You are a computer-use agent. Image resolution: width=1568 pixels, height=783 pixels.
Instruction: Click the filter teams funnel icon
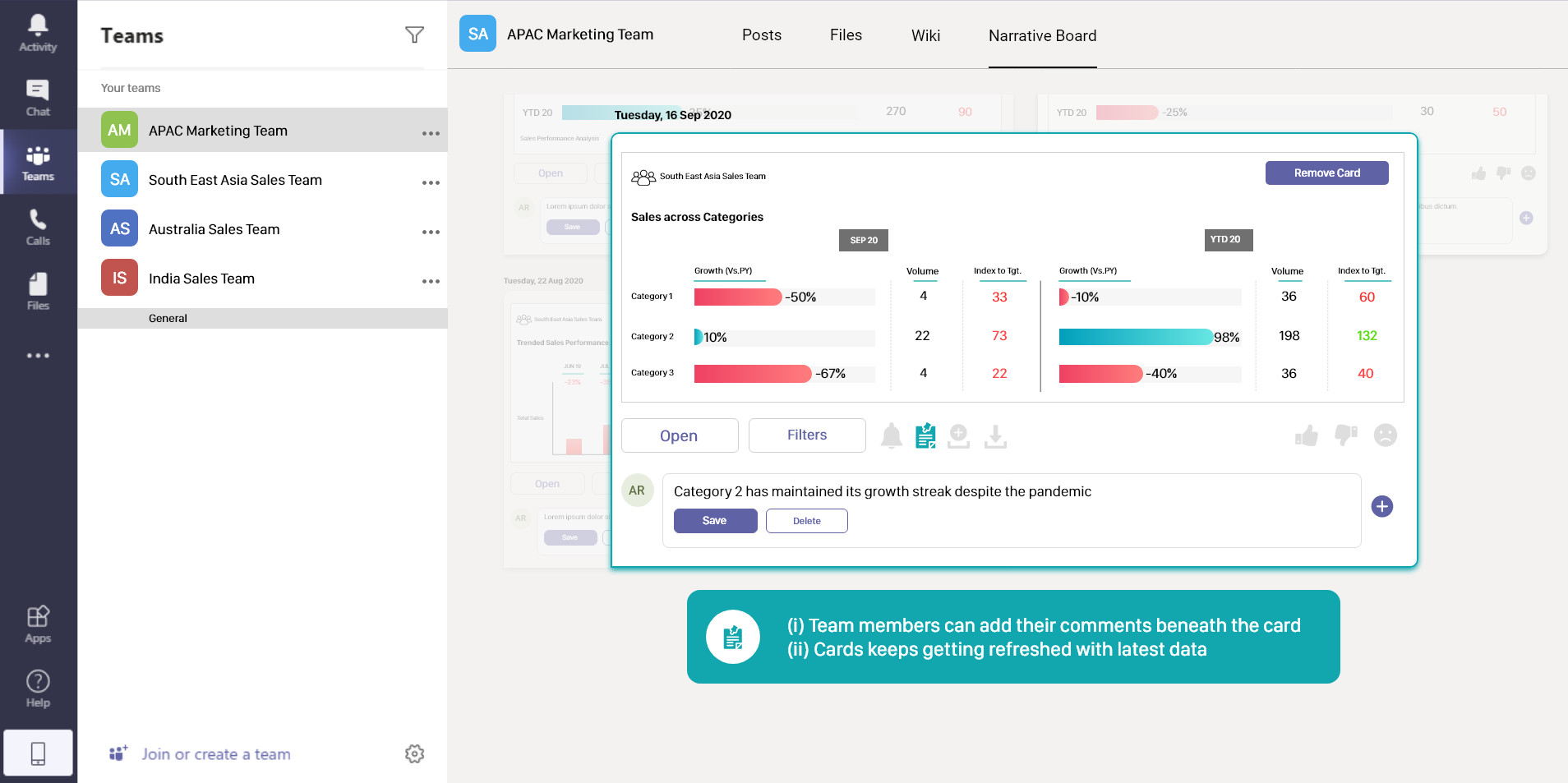(x=414, y=35)
